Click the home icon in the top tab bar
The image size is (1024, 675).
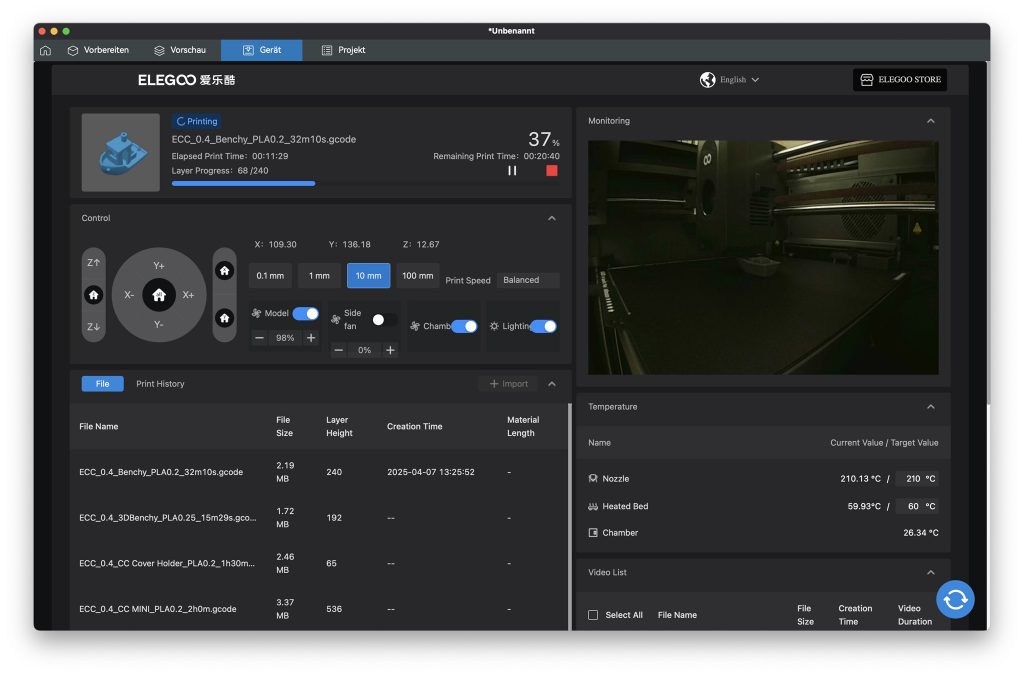tap(45, 50)
